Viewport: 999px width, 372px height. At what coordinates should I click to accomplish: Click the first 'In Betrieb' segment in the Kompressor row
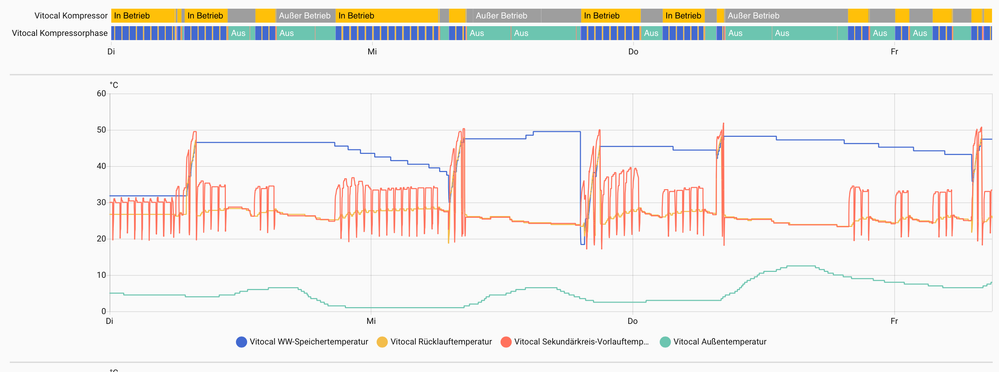pyautogui.click(x=144, y=15)
